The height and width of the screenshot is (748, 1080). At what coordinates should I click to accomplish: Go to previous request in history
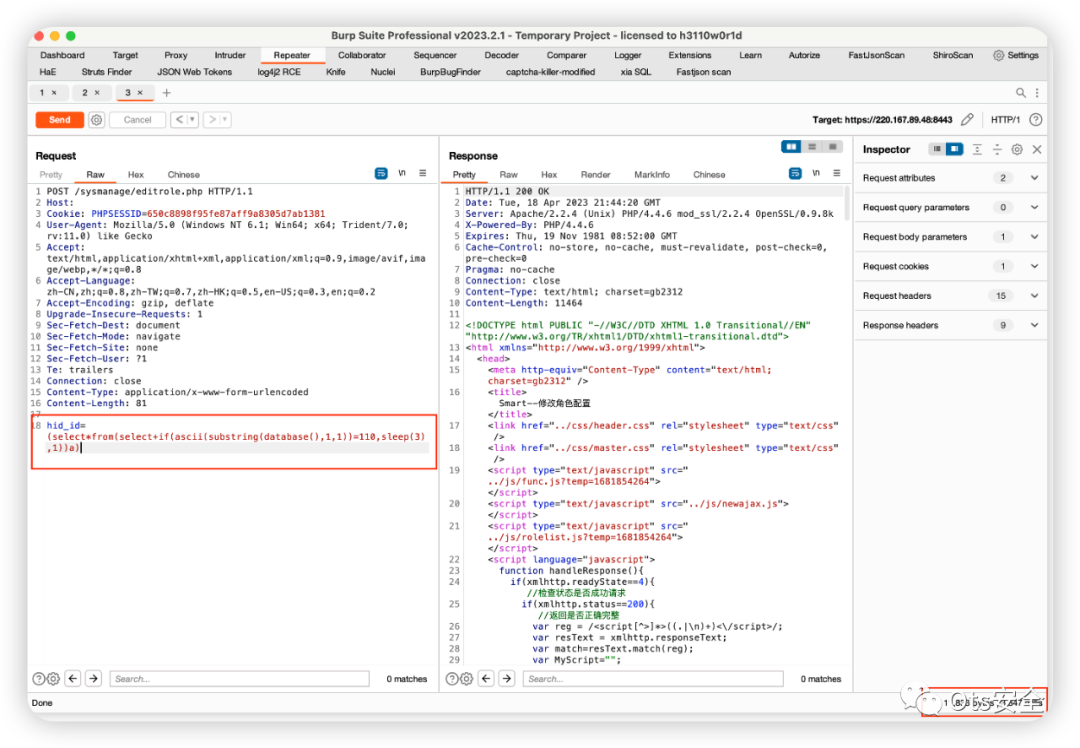pos(179,120)
